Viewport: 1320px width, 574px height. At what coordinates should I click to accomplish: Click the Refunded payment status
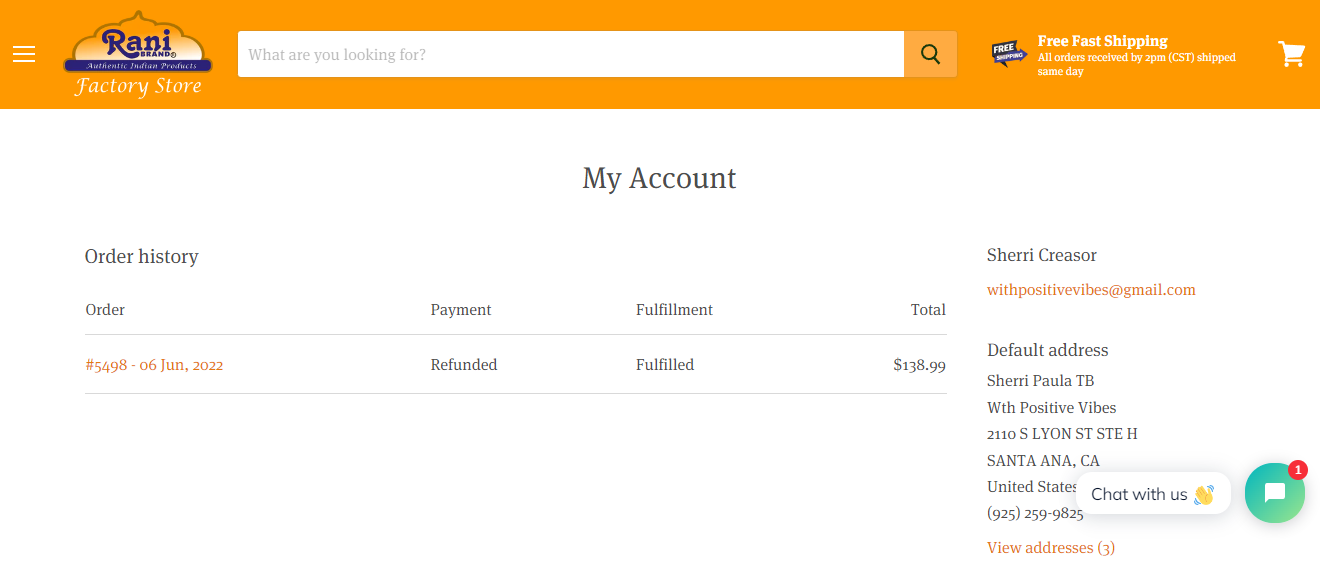[464, 365]
